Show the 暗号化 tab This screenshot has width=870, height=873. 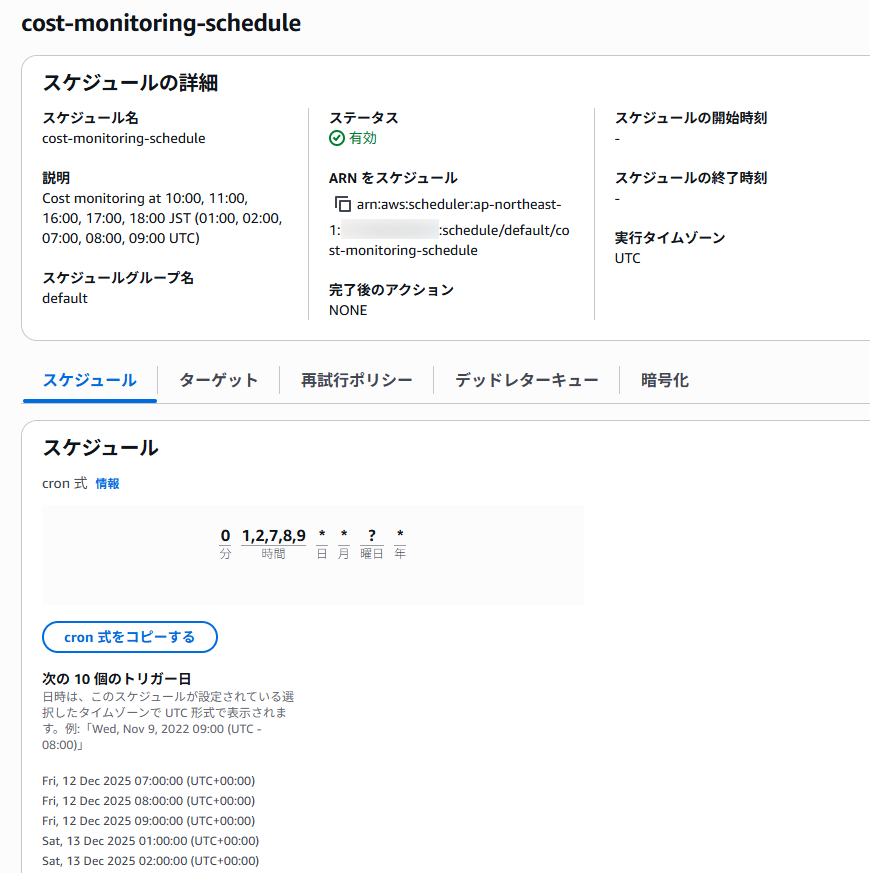(665, 380)
